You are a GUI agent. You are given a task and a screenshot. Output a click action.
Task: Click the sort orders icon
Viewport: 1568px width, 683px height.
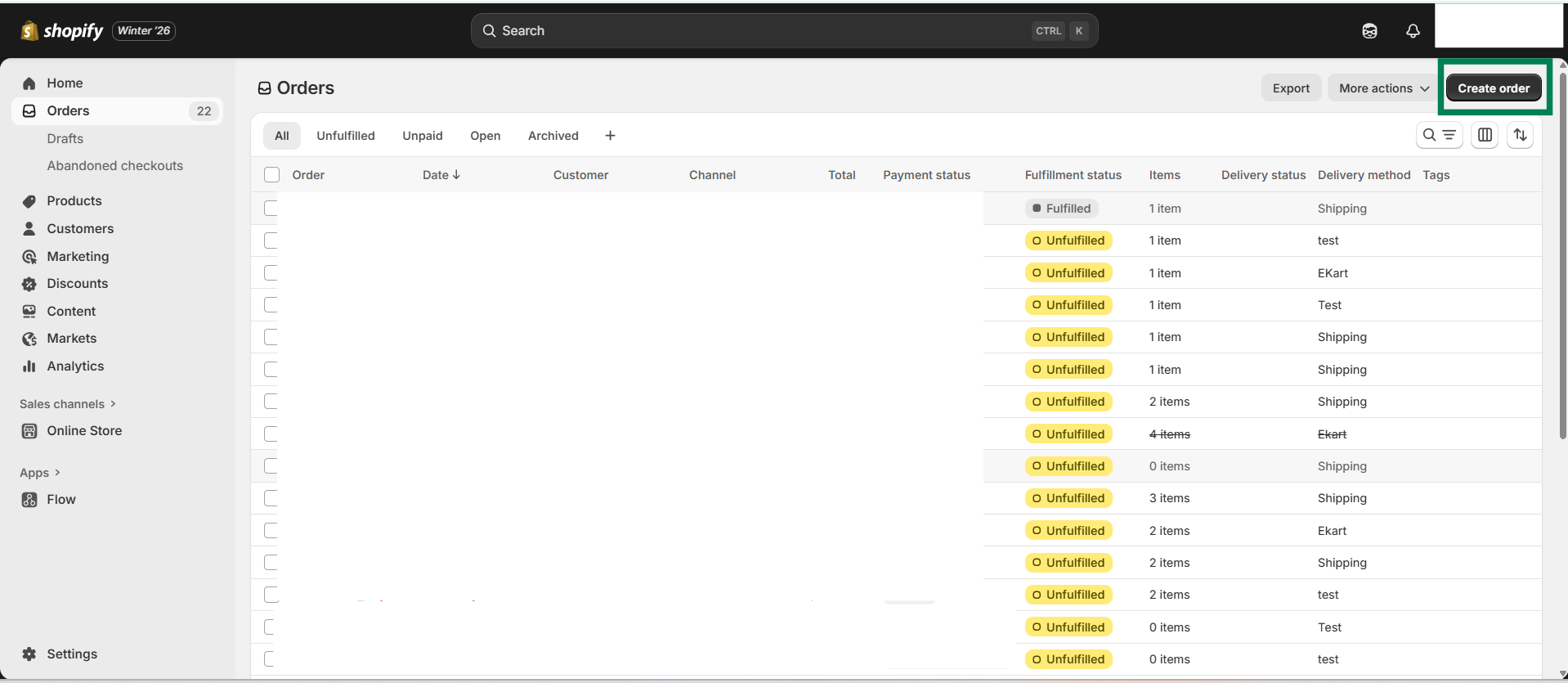click(x=1520, y=135)
